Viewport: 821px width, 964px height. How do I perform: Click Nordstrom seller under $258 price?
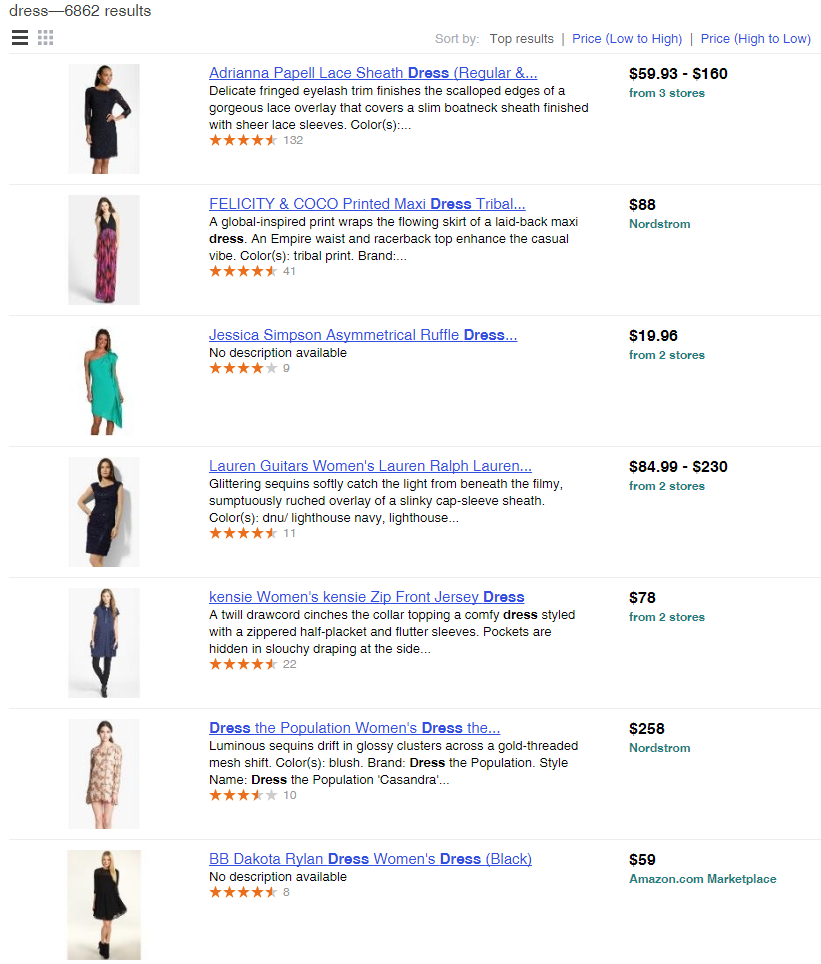[659, 748]
